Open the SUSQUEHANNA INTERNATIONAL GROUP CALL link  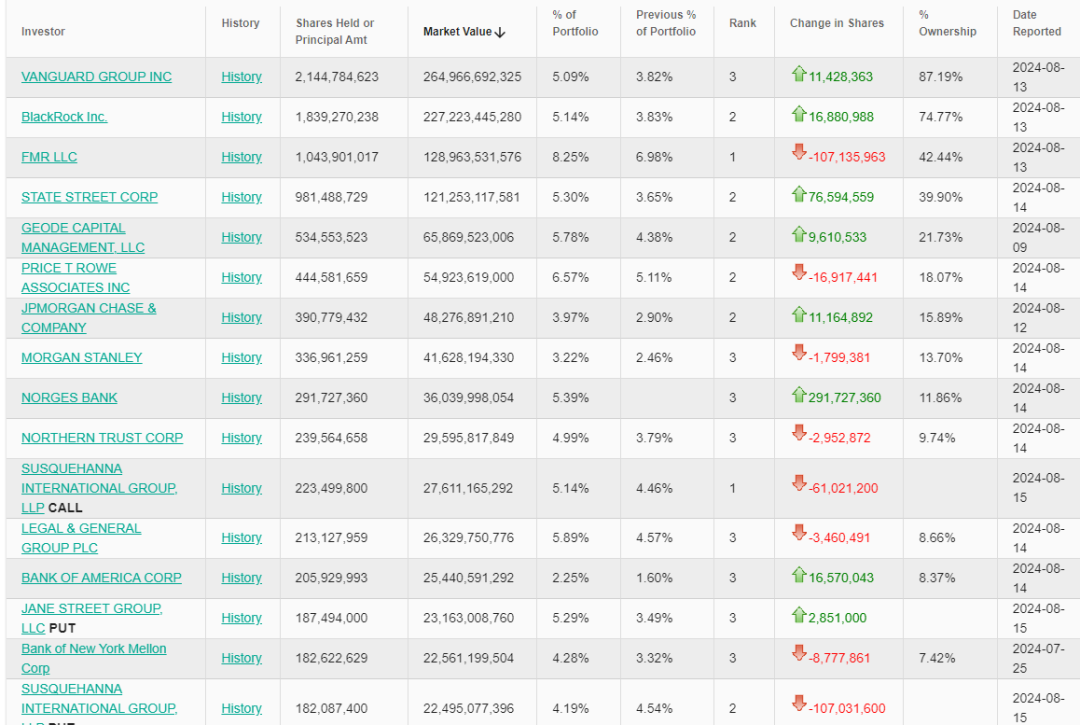[99, 488]
